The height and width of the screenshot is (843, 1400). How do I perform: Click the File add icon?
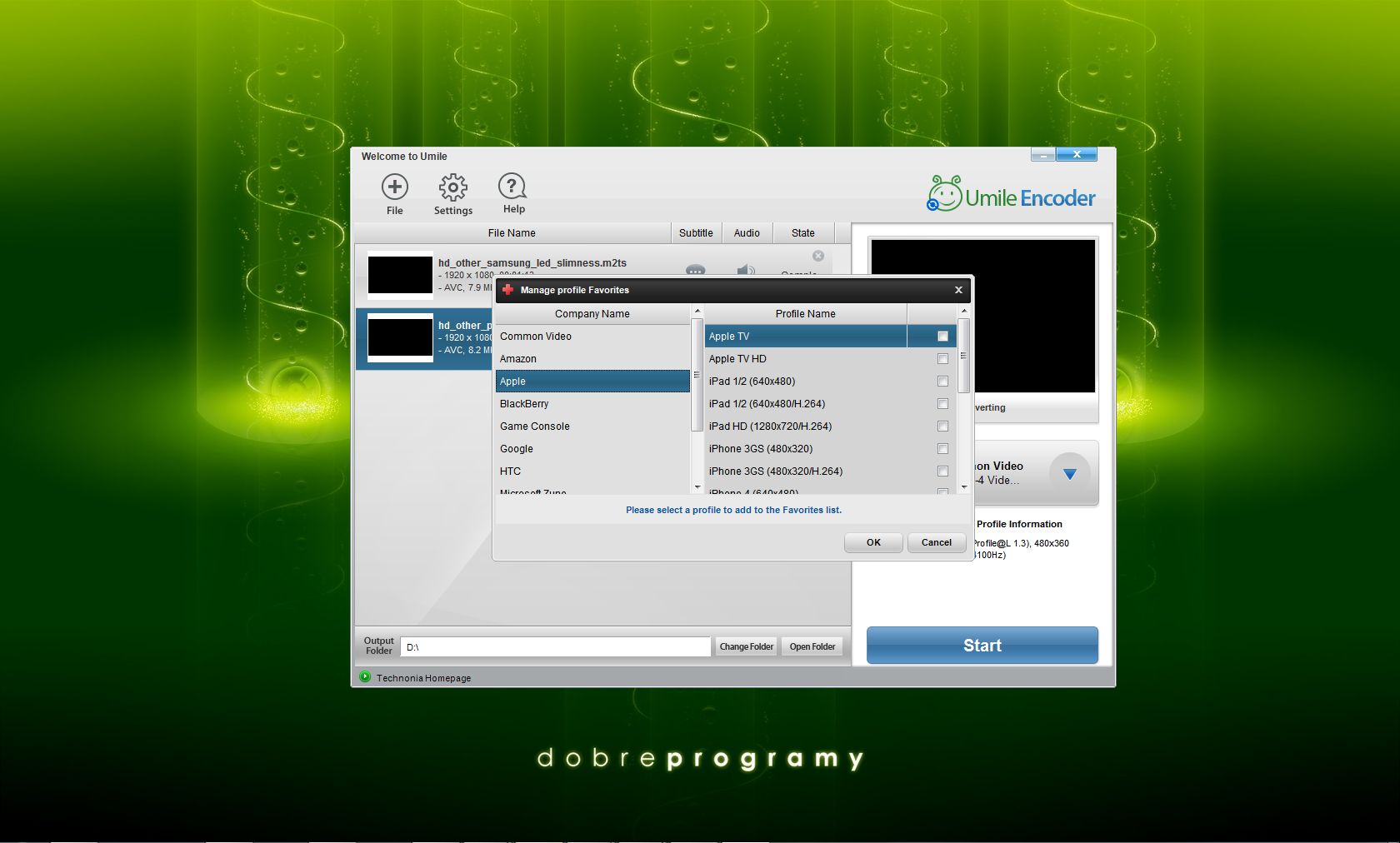pos(395,187)
